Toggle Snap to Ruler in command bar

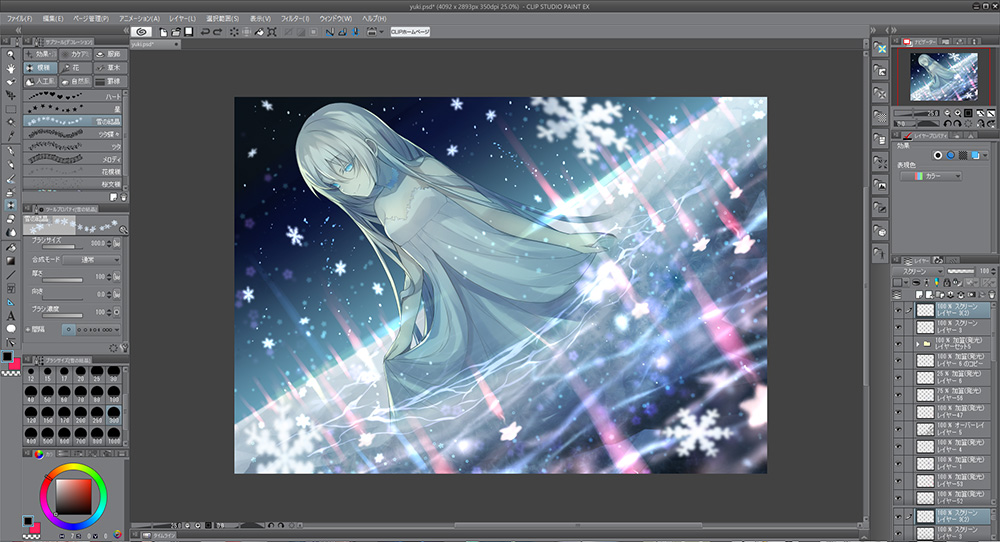tap(329, 32)
